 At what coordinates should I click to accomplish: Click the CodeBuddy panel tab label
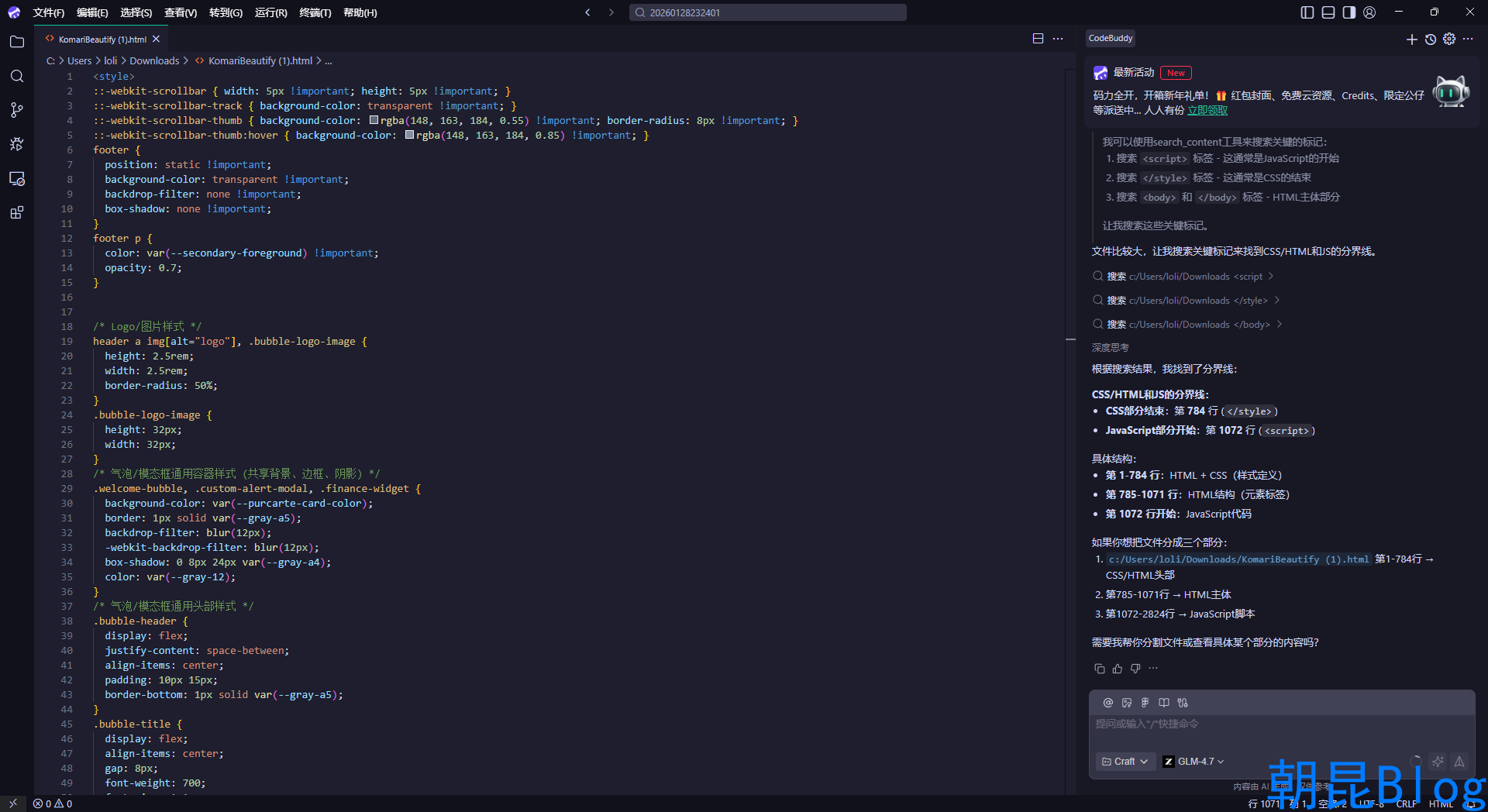(1111, 38)
